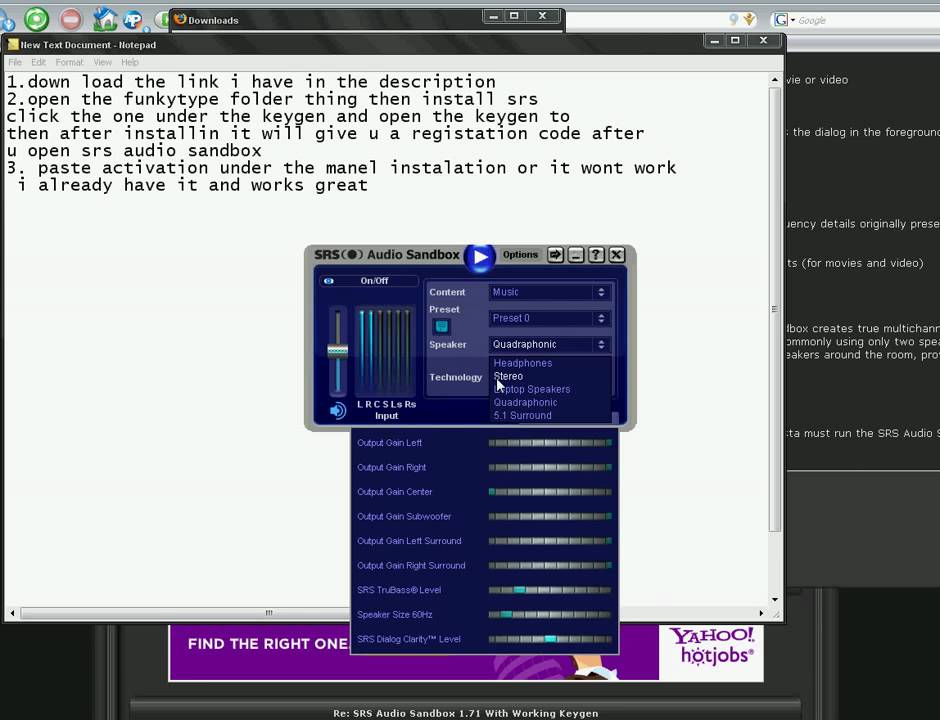The image size is (940, 720).
Task: Click the SRS Dialog Clarity Level slider
Action: coord(550,639)
